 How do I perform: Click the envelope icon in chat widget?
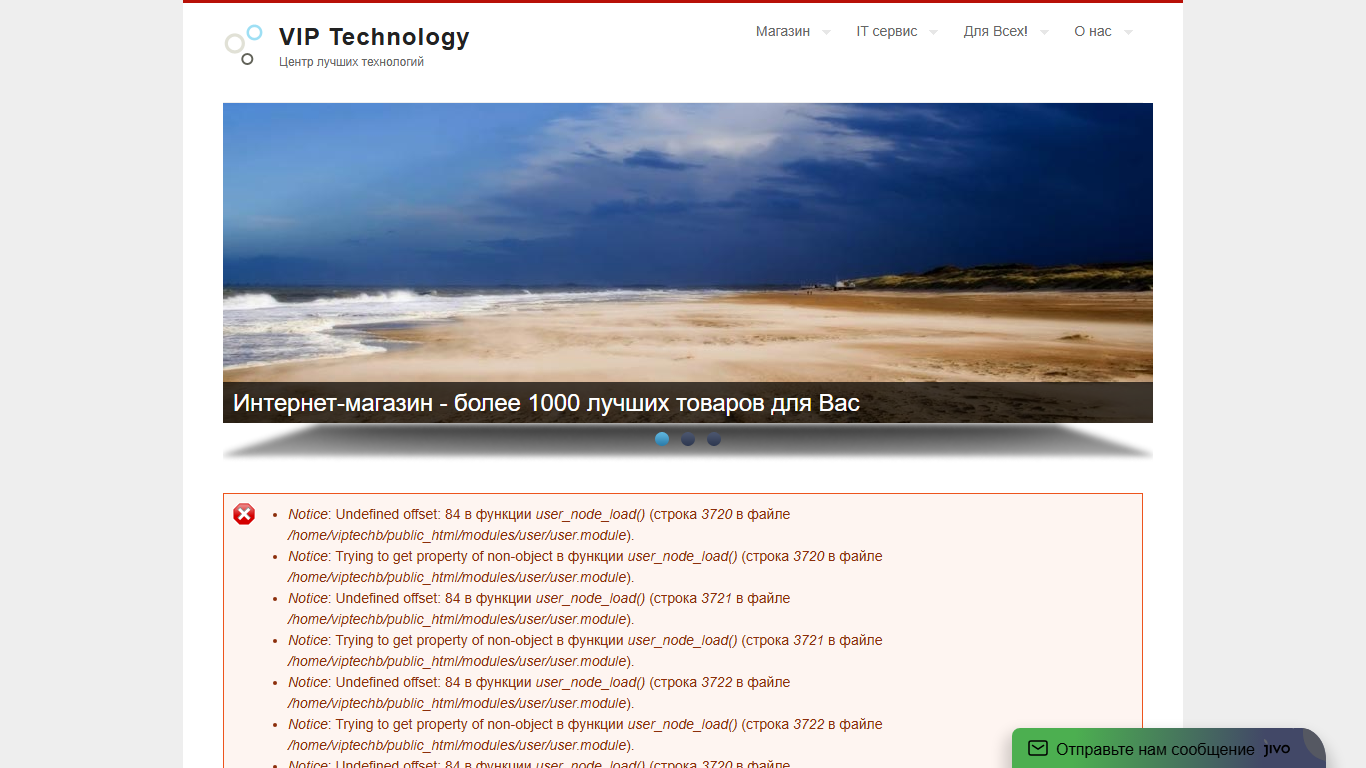pos(1038,748)
